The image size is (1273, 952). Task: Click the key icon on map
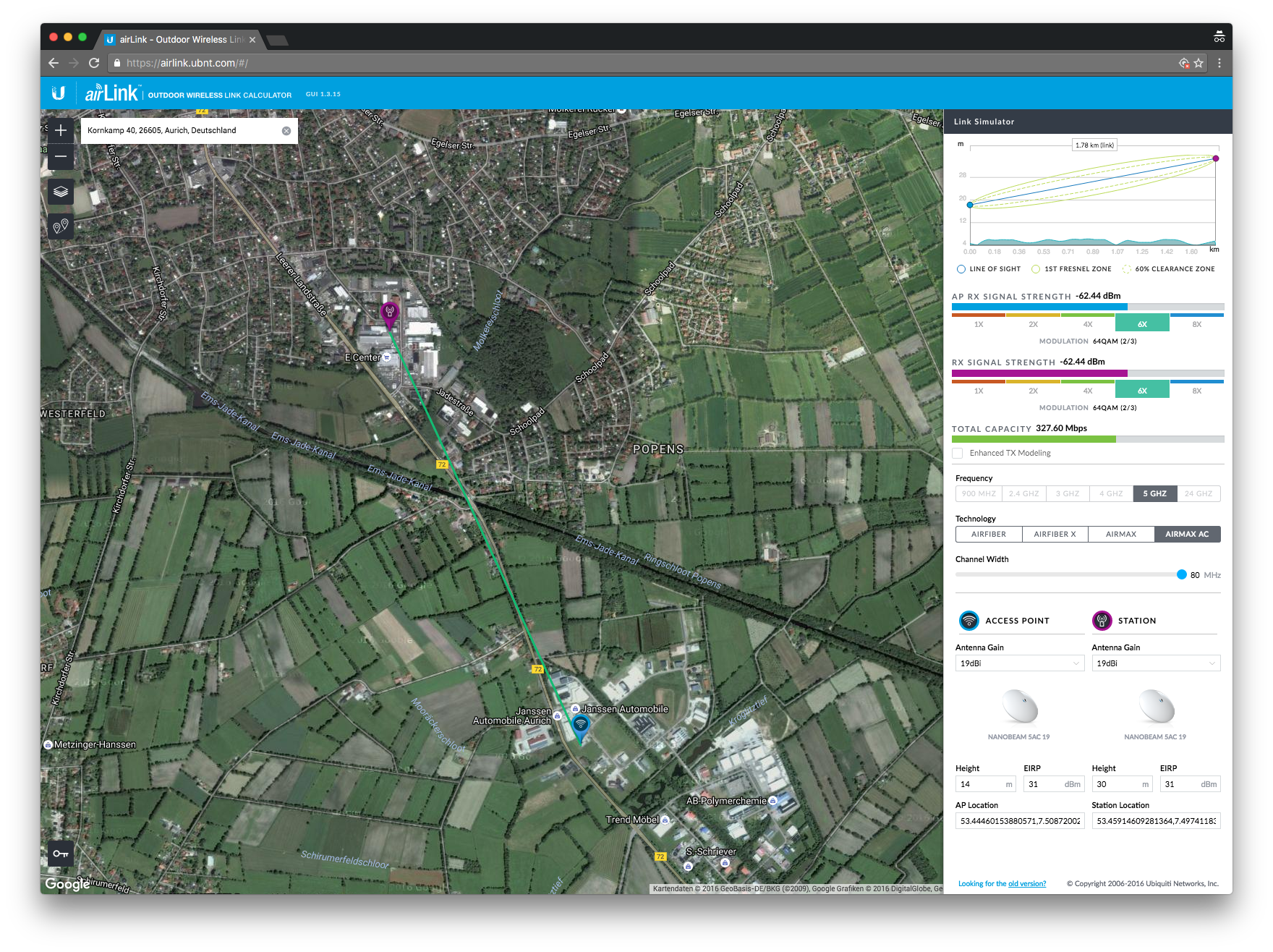[x=61, y=854]
